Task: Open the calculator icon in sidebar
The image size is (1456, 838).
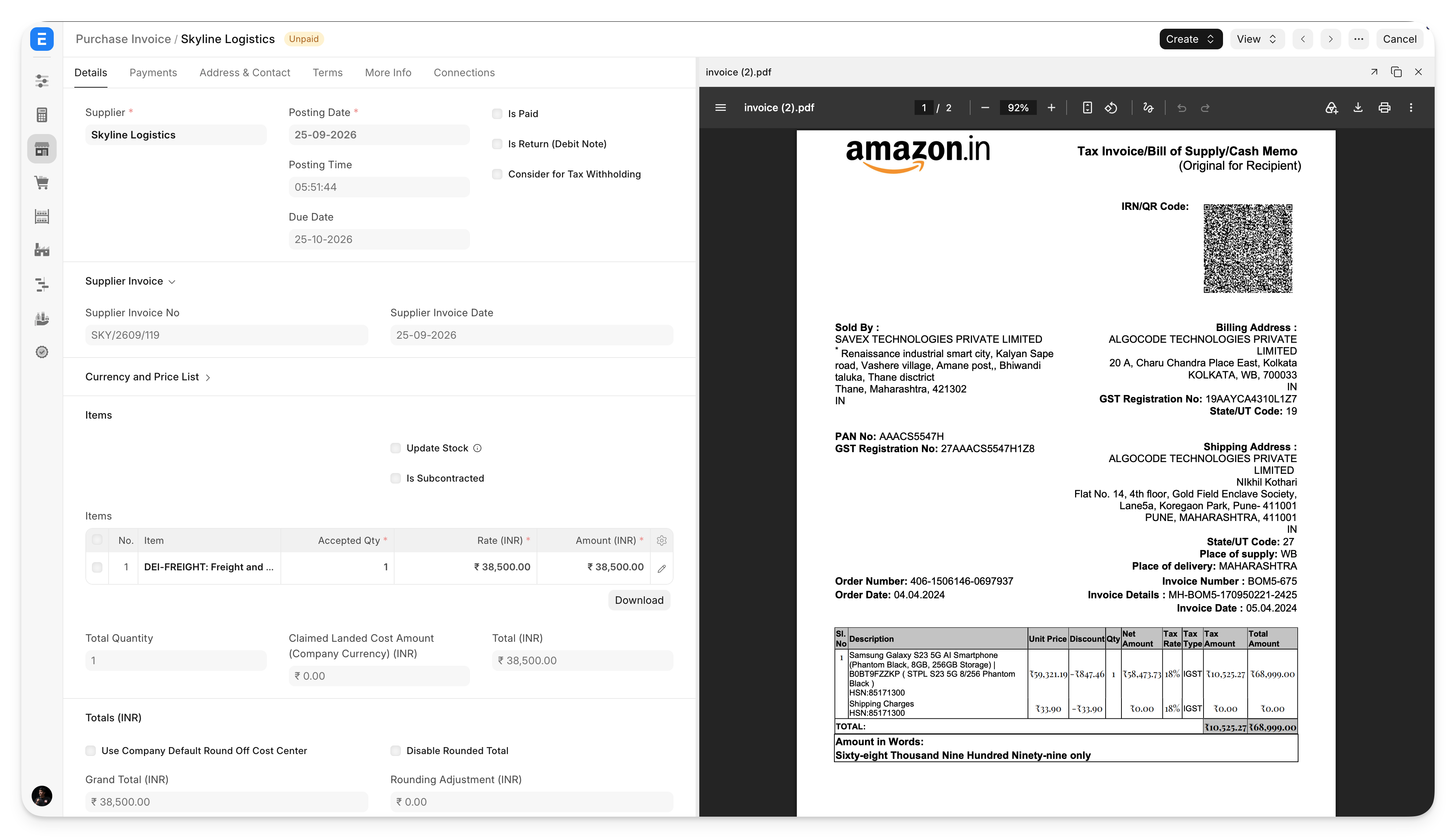Action: coord(42,115)
